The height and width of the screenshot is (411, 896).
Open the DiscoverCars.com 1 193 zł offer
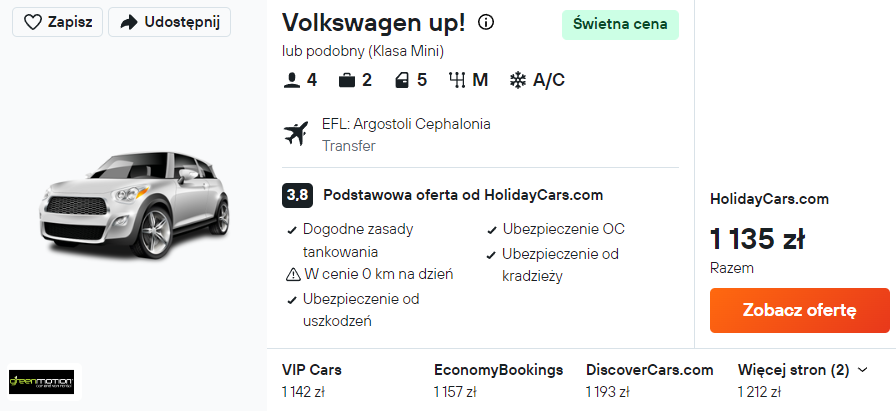649,379
